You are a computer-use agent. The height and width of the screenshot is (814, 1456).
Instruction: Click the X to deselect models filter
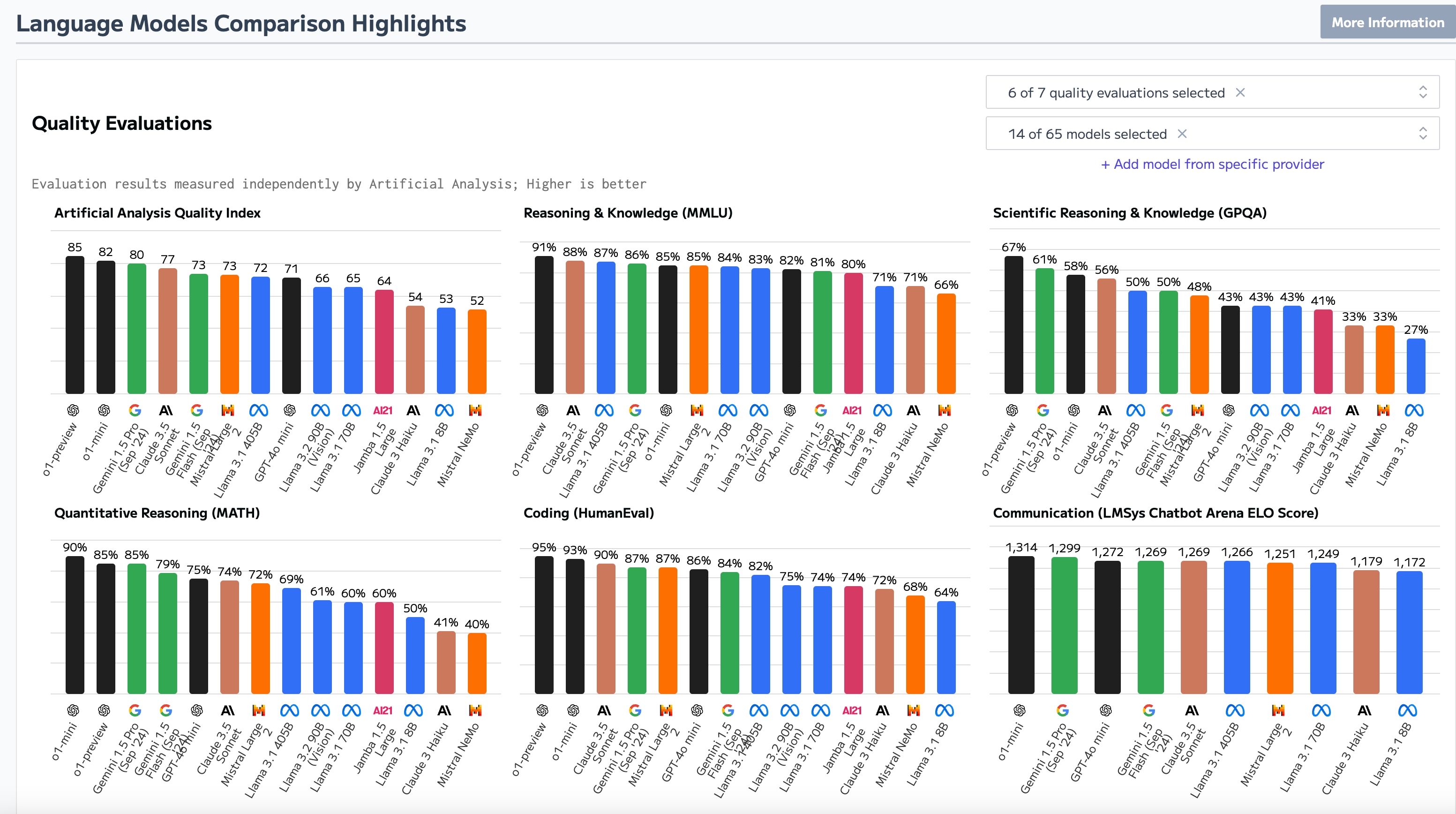point(1183,133)
